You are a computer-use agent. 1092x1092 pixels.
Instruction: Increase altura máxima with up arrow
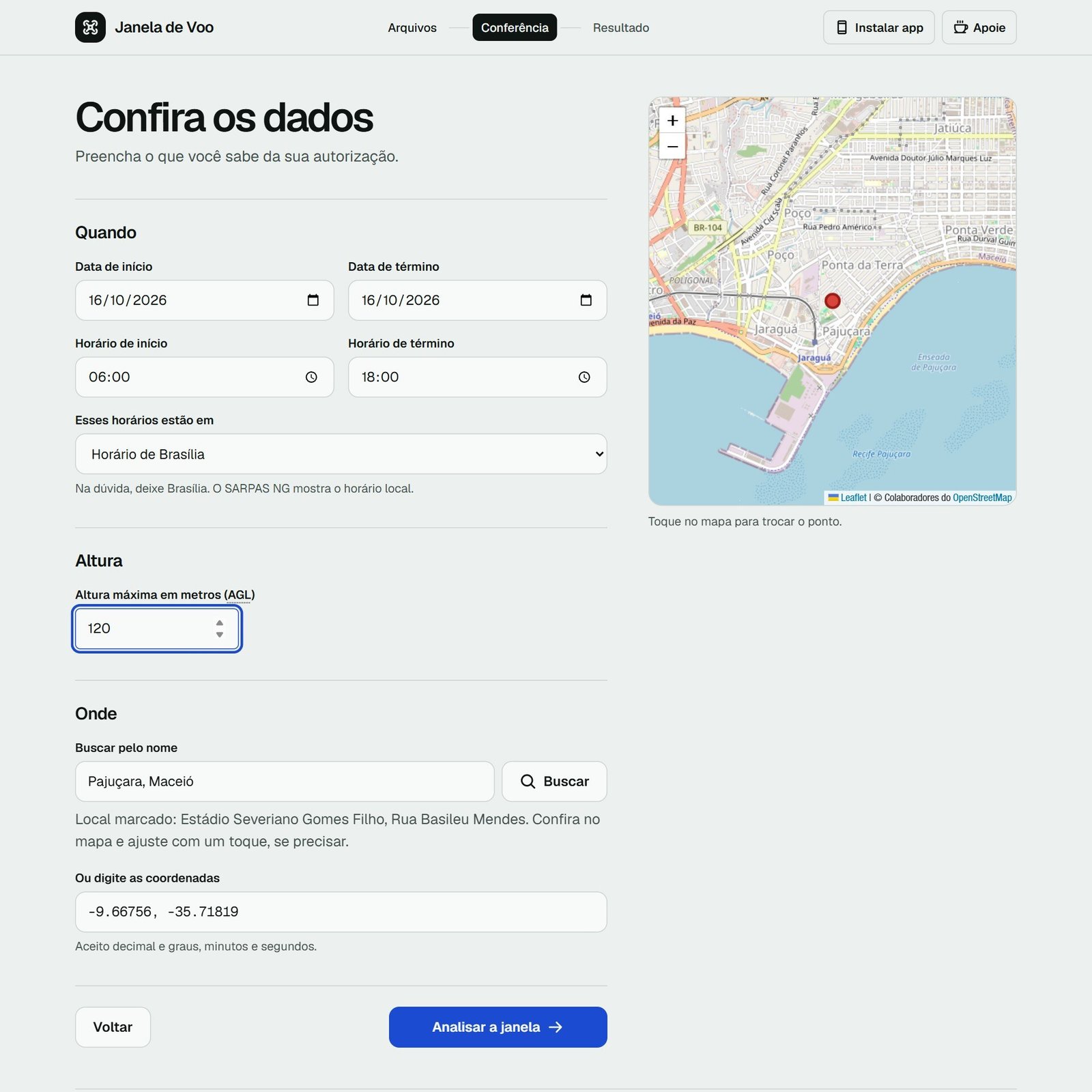click(220, 623)
